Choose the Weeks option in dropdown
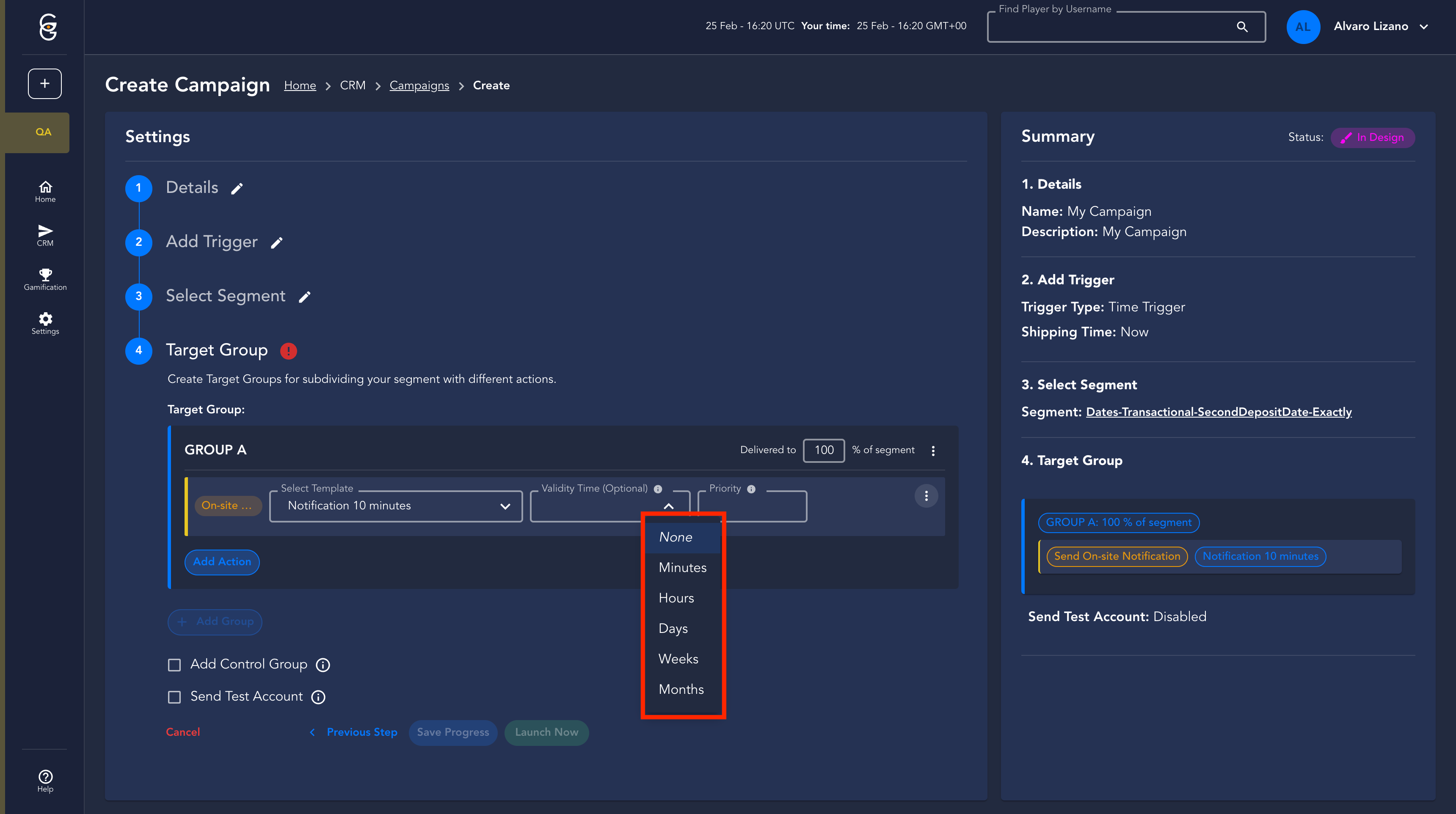Image resolution: width=1456 pixels, height=814 pixels. click(678, 659)
